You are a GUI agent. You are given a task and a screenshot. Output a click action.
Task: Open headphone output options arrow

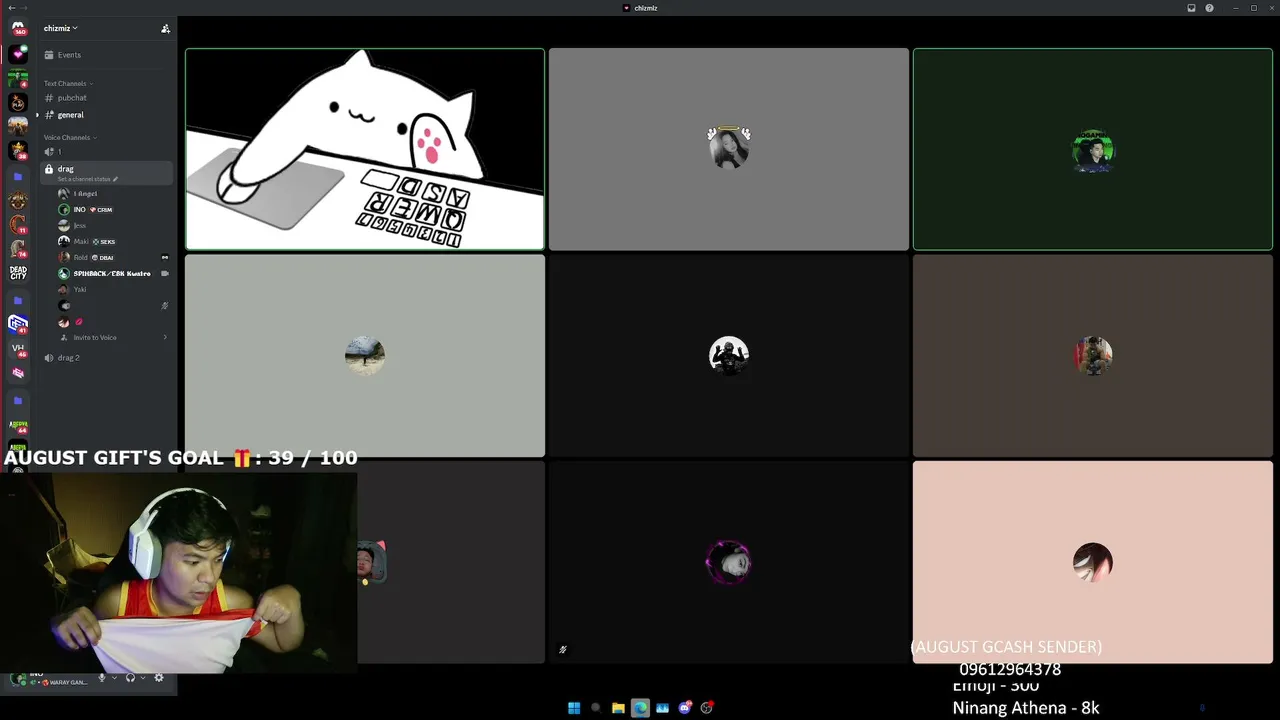click(143, 679)
